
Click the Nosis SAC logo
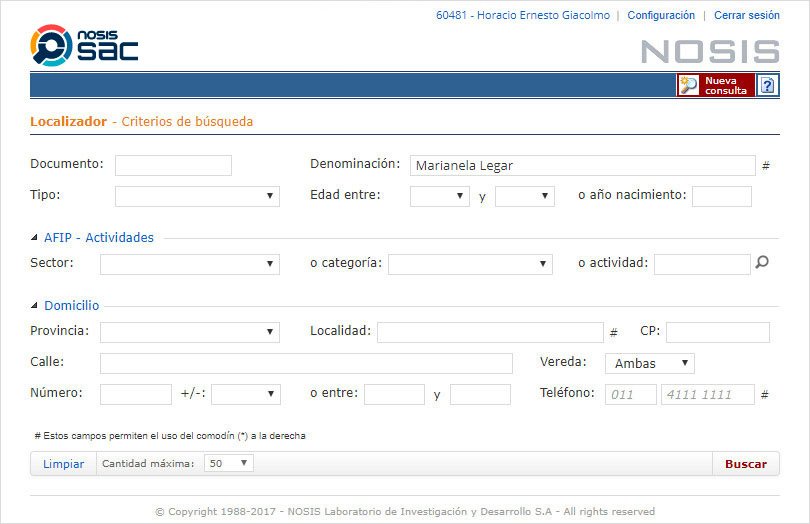(84, 45)
